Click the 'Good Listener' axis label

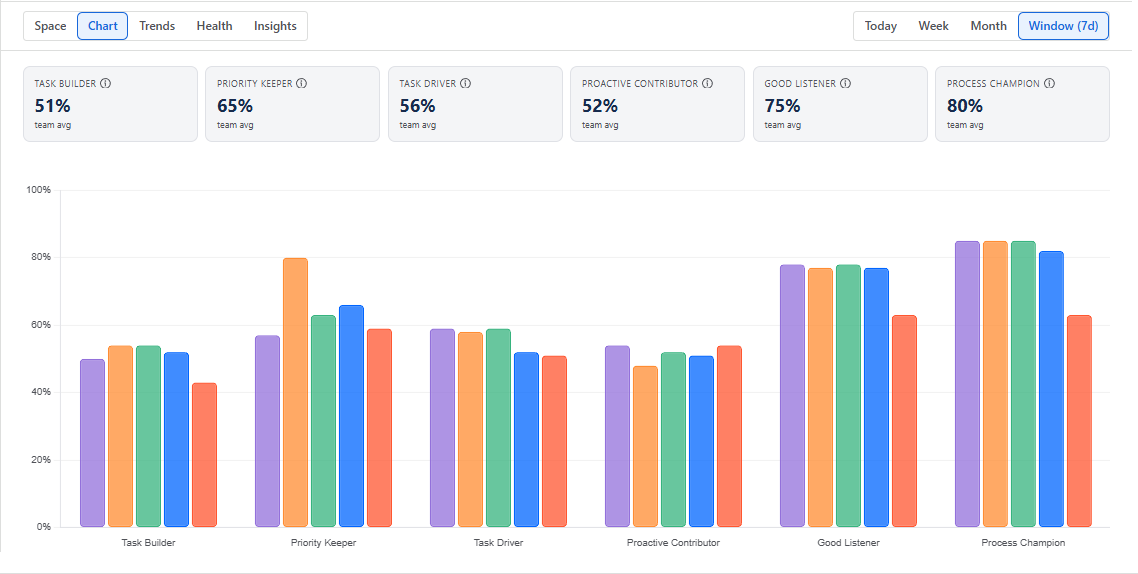coord(848,543)
